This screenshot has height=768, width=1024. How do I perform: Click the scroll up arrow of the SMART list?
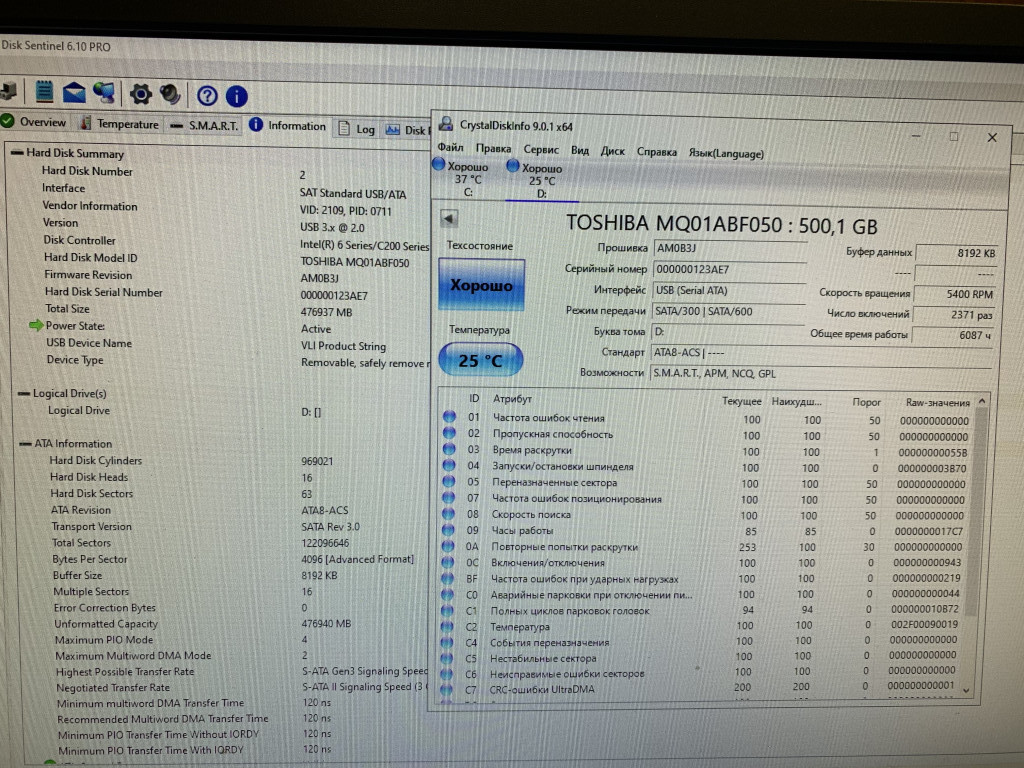point(982,400)
